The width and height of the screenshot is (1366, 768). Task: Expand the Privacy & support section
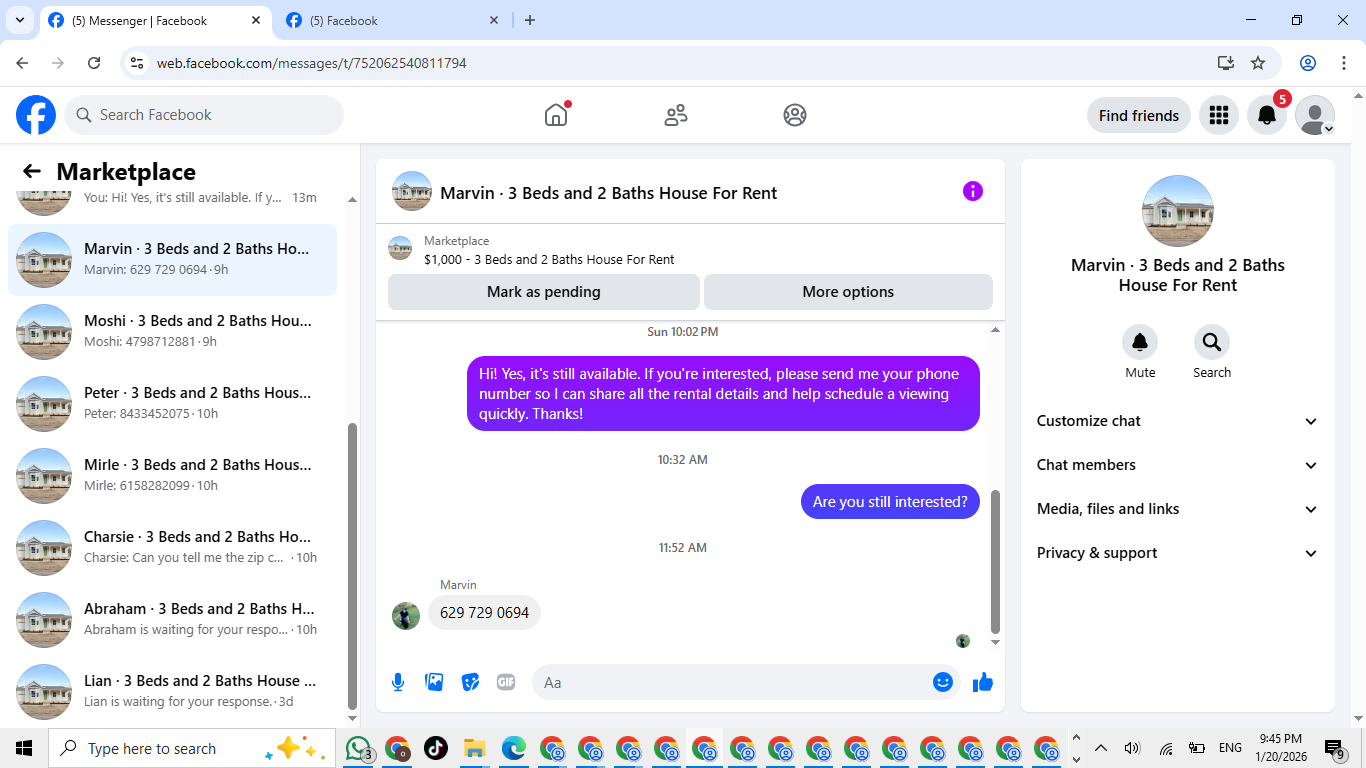(x=1178, y=553)
